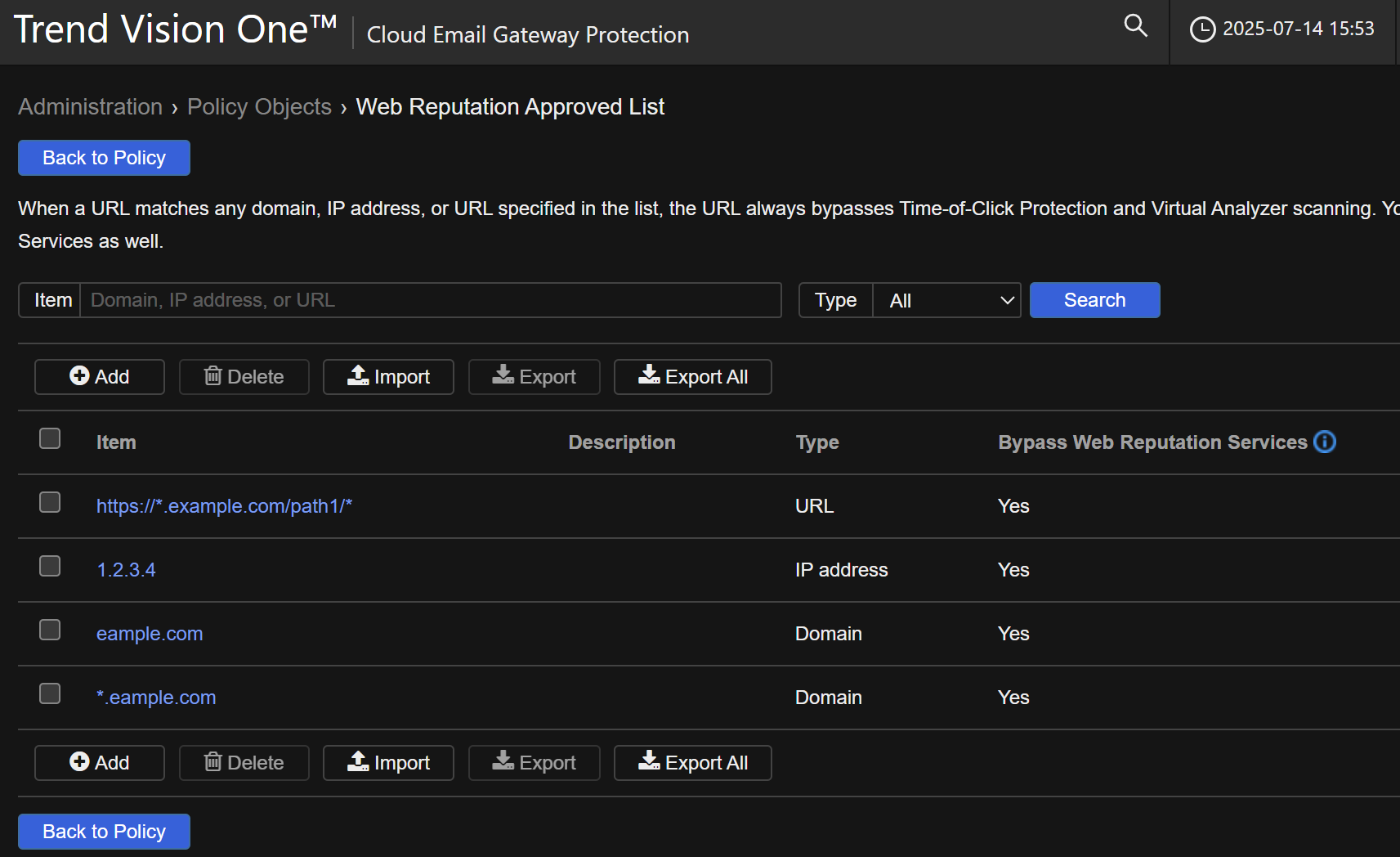The height and width of the screenshot is (857, 1400).
Task: Click info icon next to Bypass Web Reputation Services
Action: [1324, 442]
